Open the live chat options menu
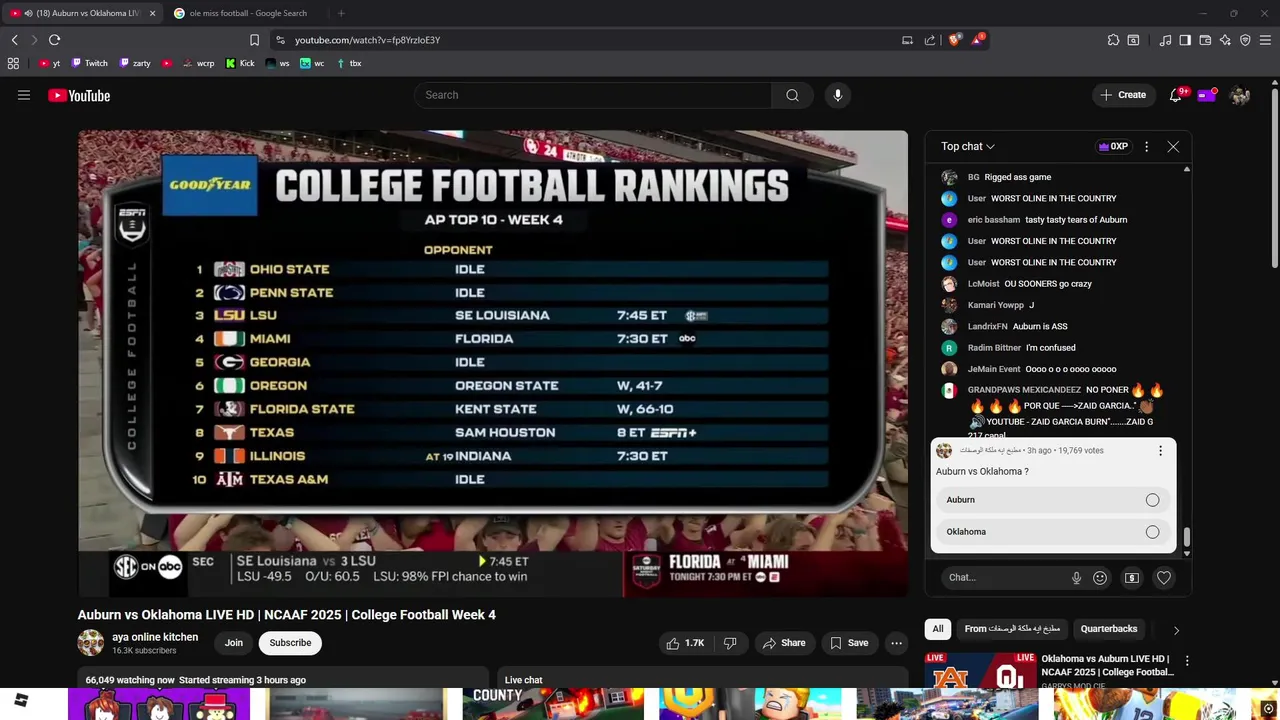 click(x=1146, y=146)
